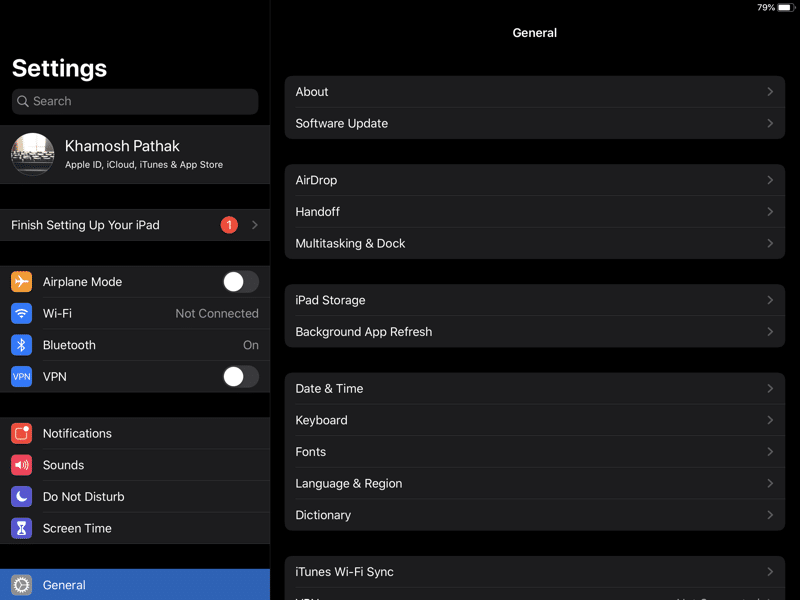Tap the VPN icon in sidebar
800x600 pixels.
tap(22, 377)
